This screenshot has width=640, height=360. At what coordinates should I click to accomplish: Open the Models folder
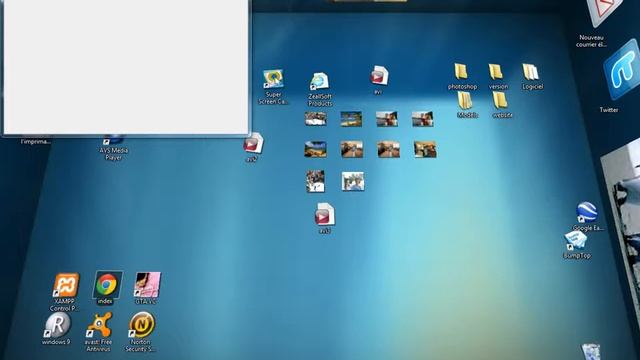point(464,100)
